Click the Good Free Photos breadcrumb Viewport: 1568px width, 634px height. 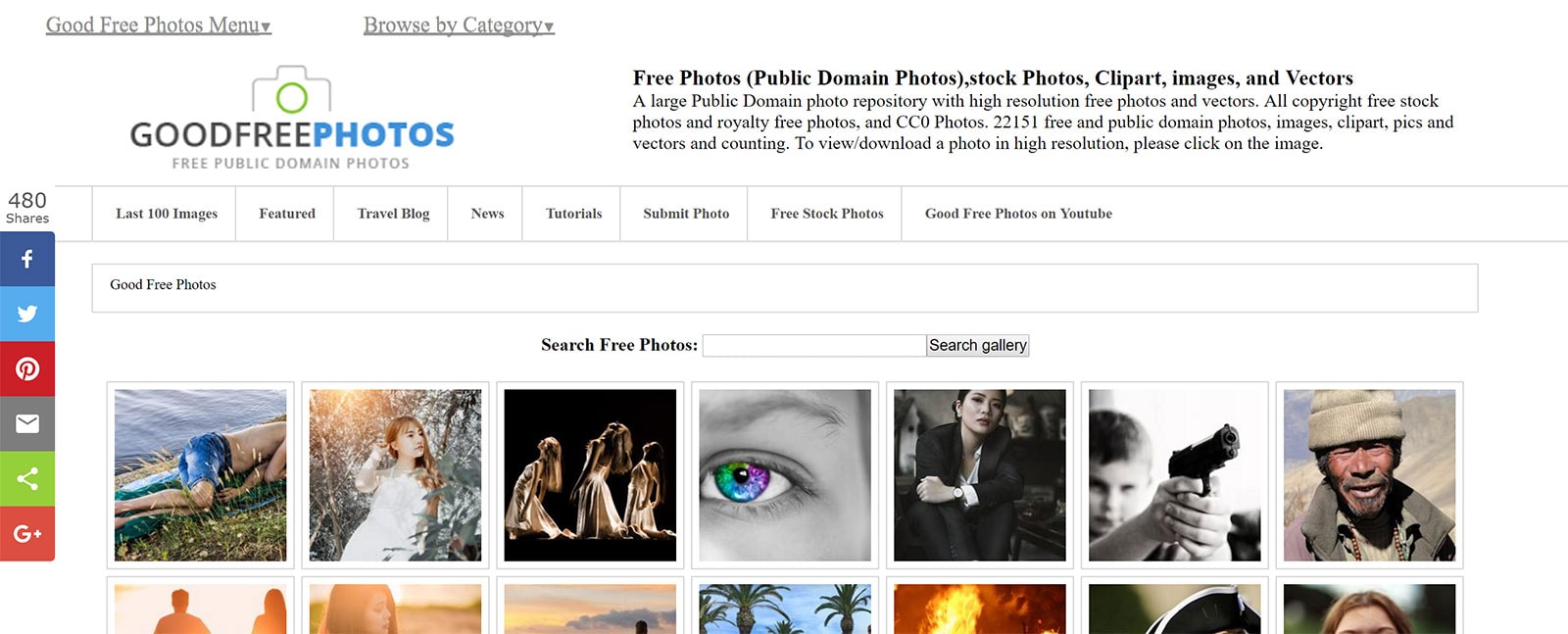(163, 285)
